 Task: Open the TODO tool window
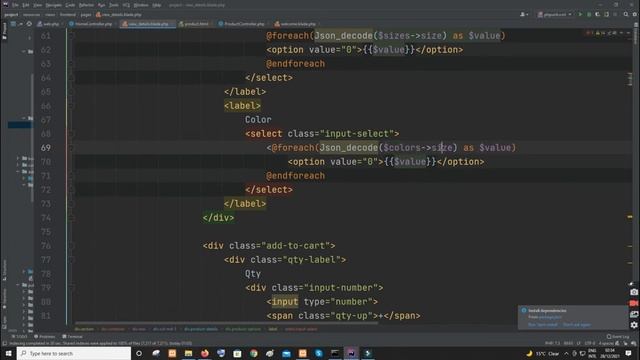19,337
